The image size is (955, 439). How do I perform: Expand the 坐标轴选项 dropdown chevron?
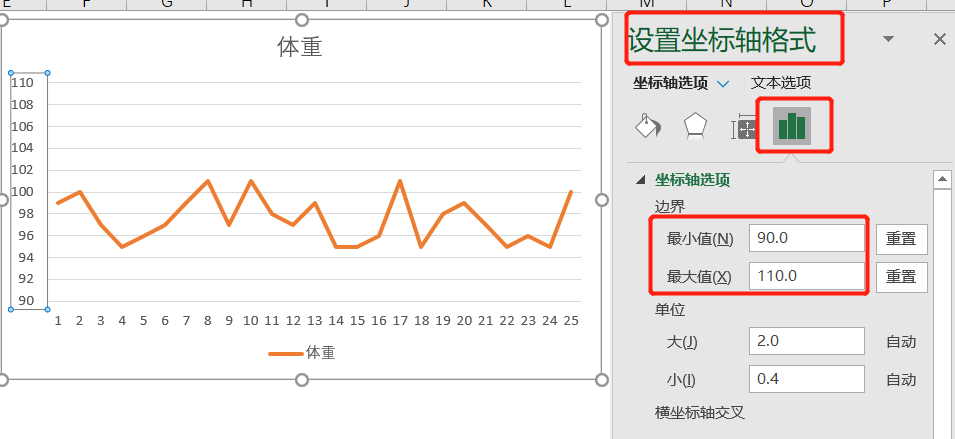[x=724, y=84]
